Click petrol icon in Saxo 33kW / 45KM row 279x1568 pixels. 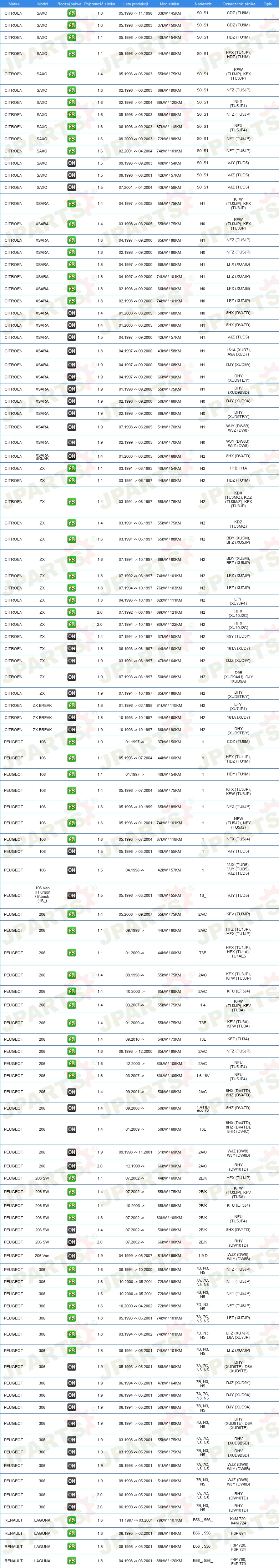(72, 13)
